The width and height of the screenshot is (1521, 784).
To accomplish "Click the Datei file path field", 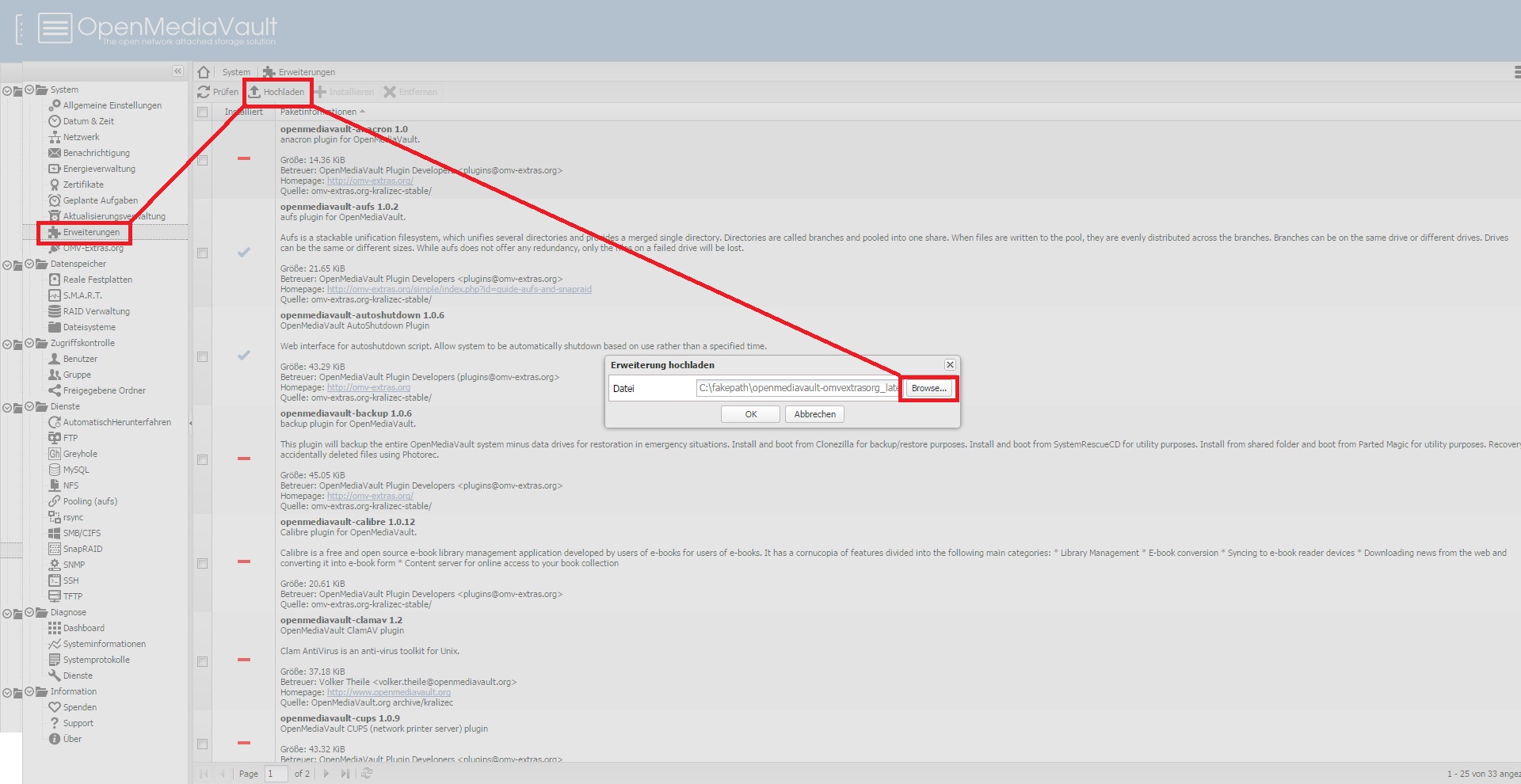I will (797, 388).
